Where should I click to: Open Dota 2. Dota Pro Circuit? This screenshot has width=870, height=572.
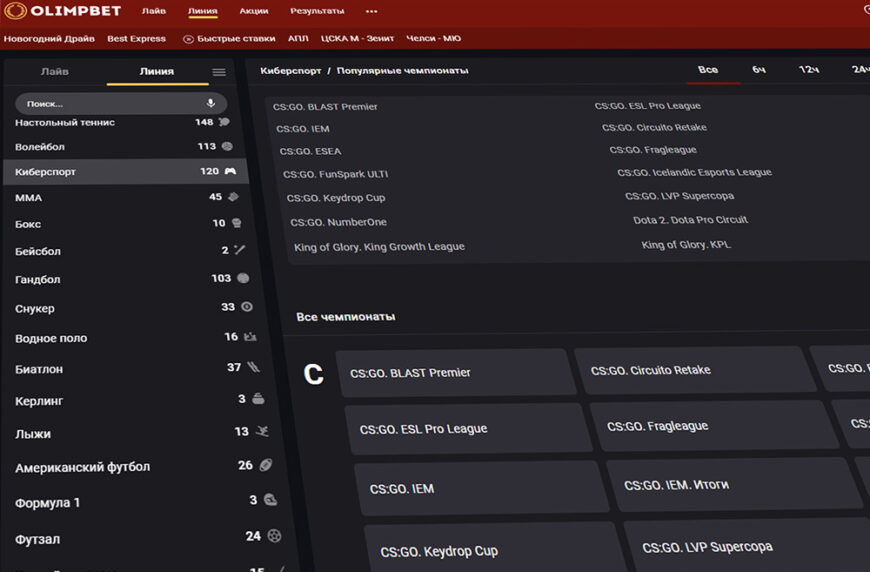tap(691, 220)
